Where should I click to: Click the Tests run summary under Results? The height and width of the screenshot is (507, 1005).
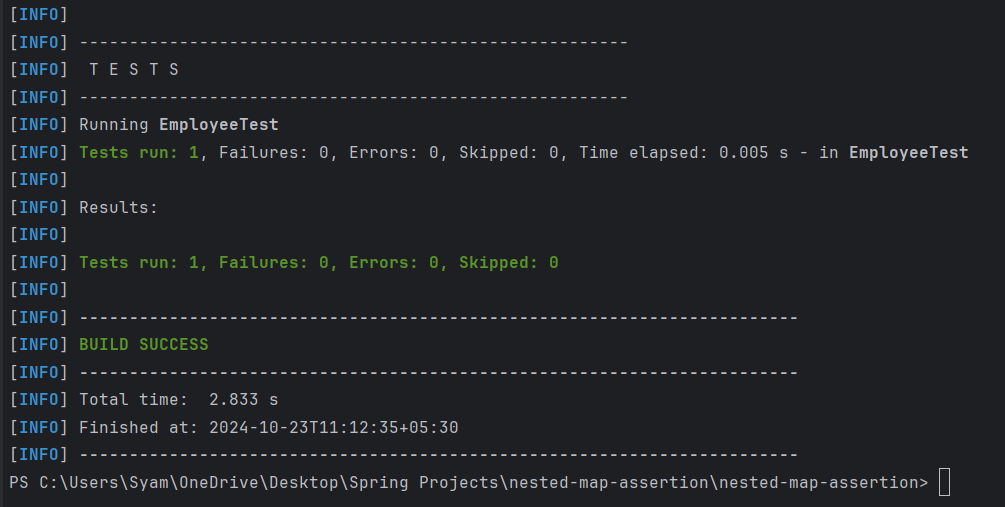[x=318, y=262]
